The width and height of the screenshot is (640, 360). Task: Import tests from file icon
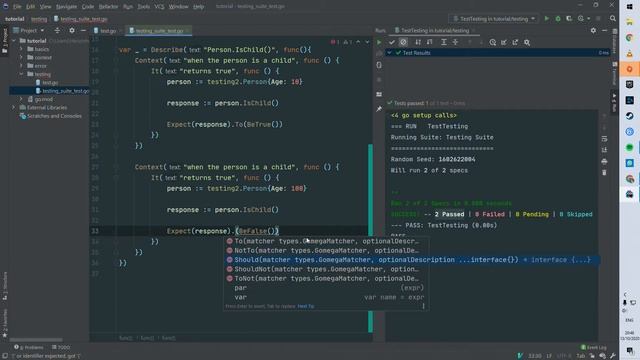pyautogui.click(x=504, y=42)
